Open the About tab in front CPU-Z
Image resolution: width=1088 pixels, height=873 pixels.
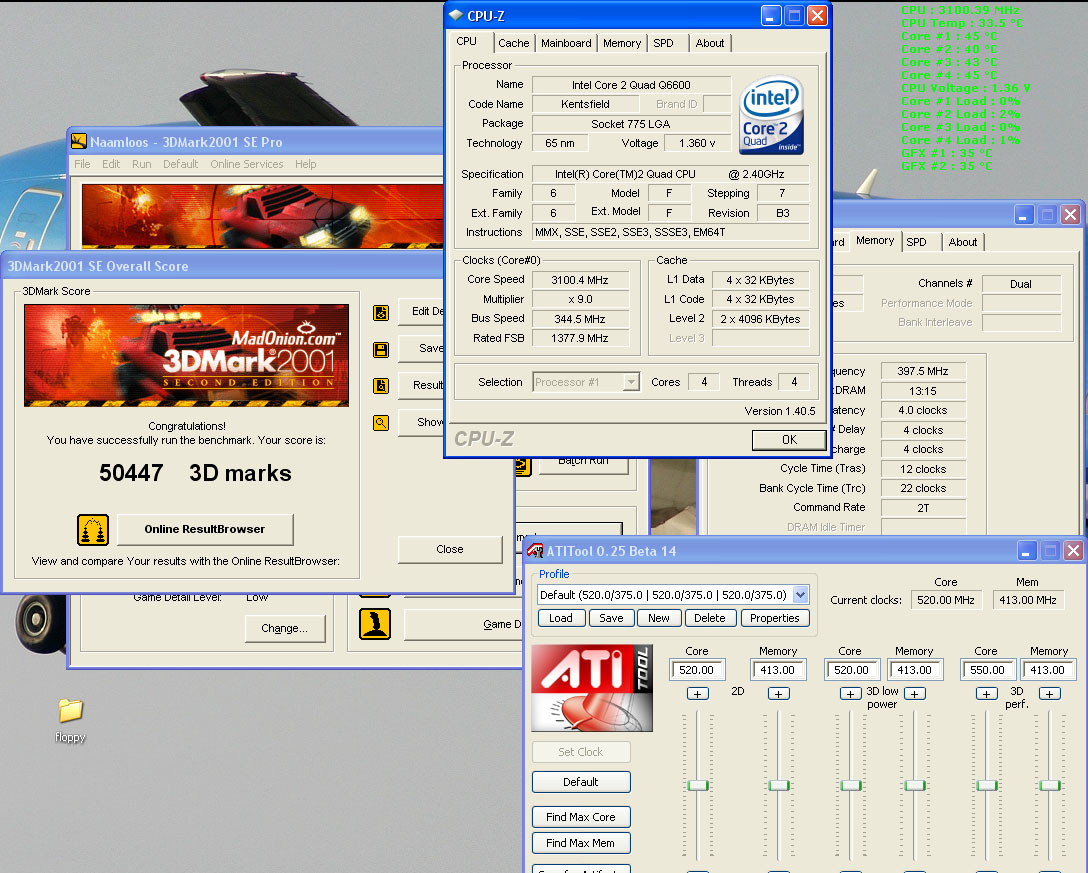710,43
